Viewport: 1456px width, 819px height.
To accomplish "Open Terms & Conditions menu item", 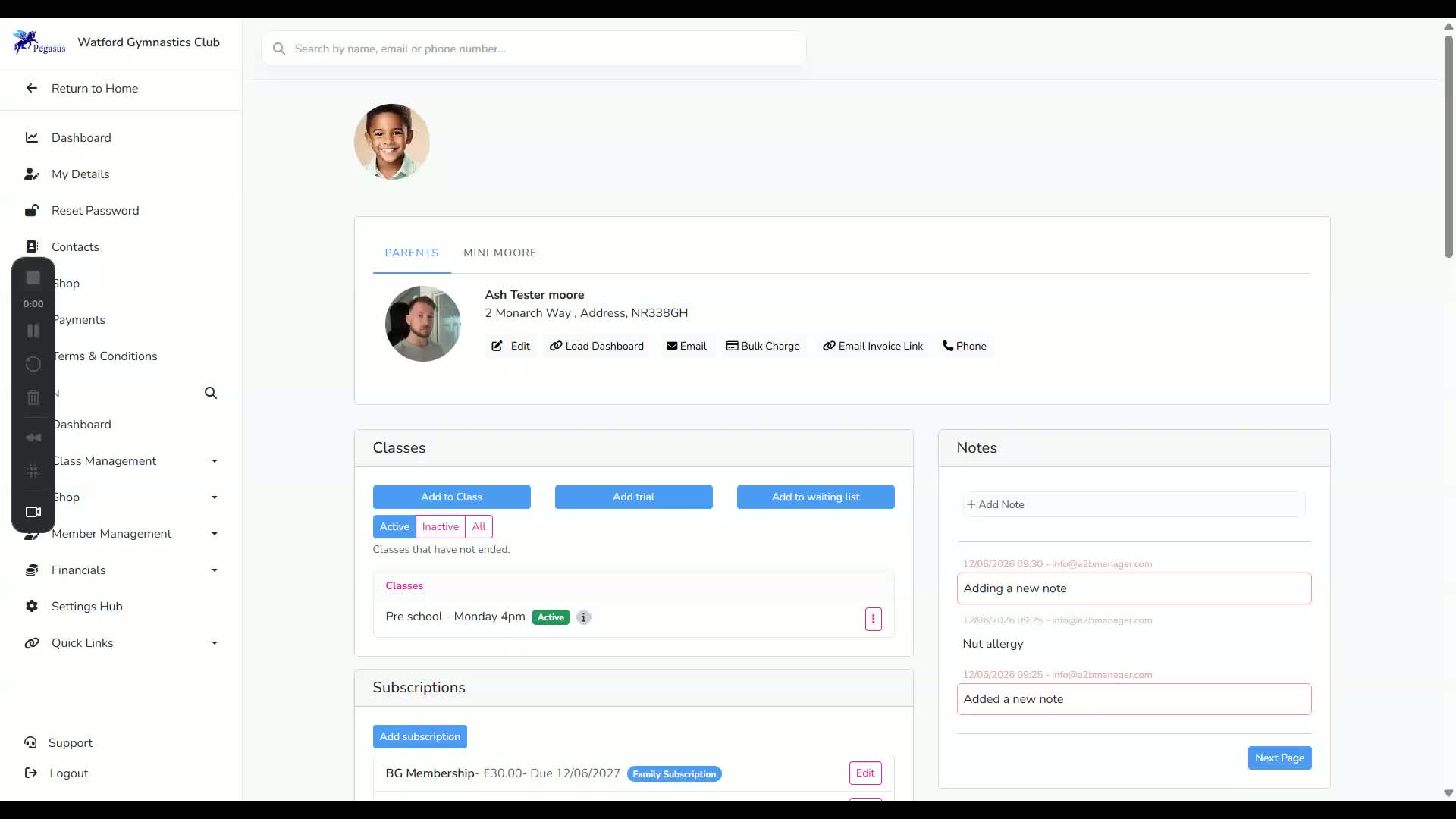I will (x=105, y=356).
